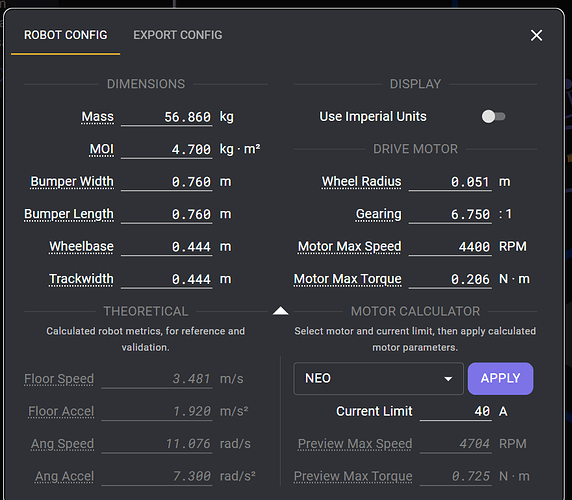Toggle the Use Imperial Units switch

pos(494,117)
